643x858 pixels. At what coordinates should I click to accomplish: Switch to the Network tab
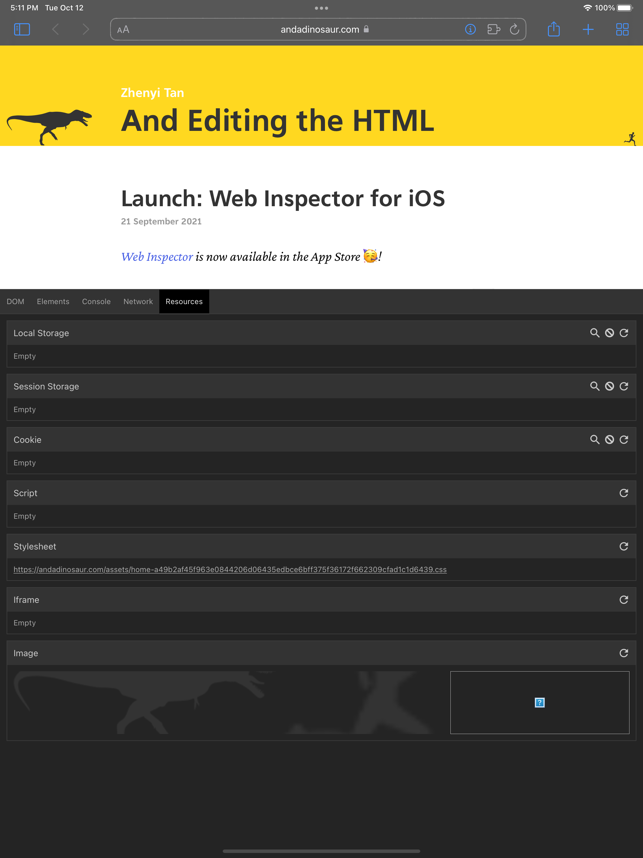pos(138,302)
